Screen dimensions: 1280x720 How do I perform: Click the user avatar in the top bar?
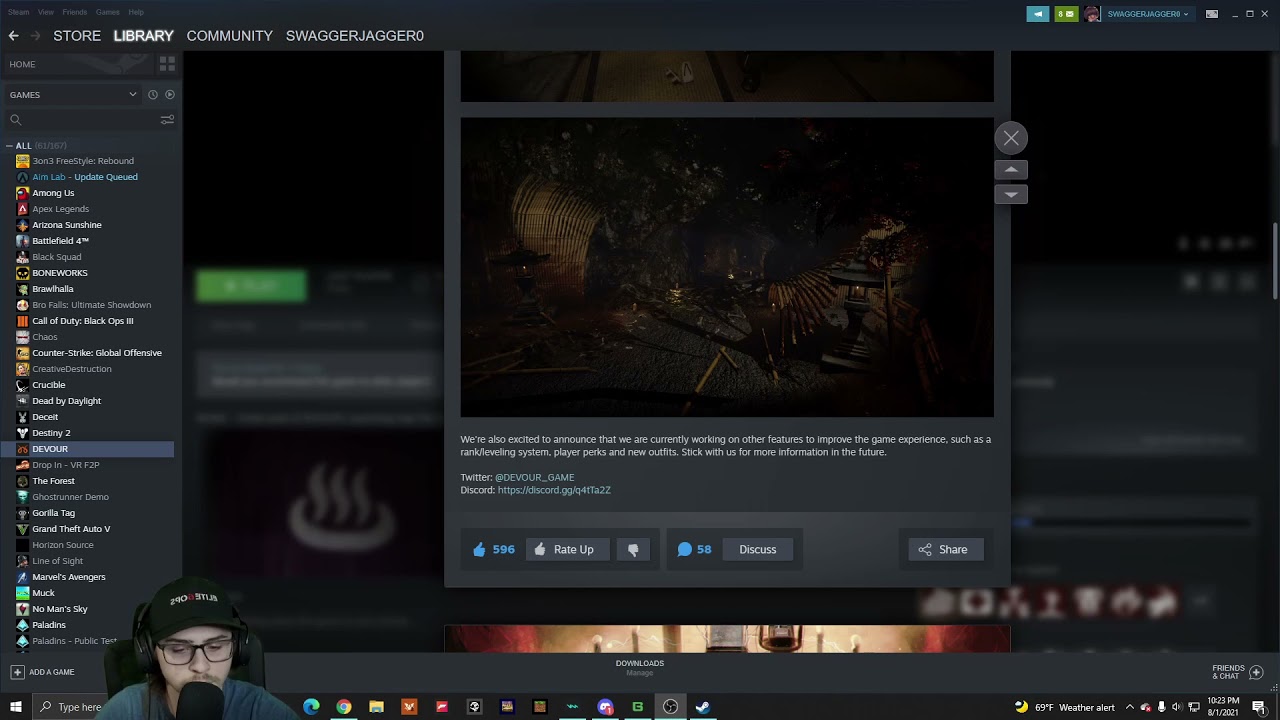tap(1092, 14)
